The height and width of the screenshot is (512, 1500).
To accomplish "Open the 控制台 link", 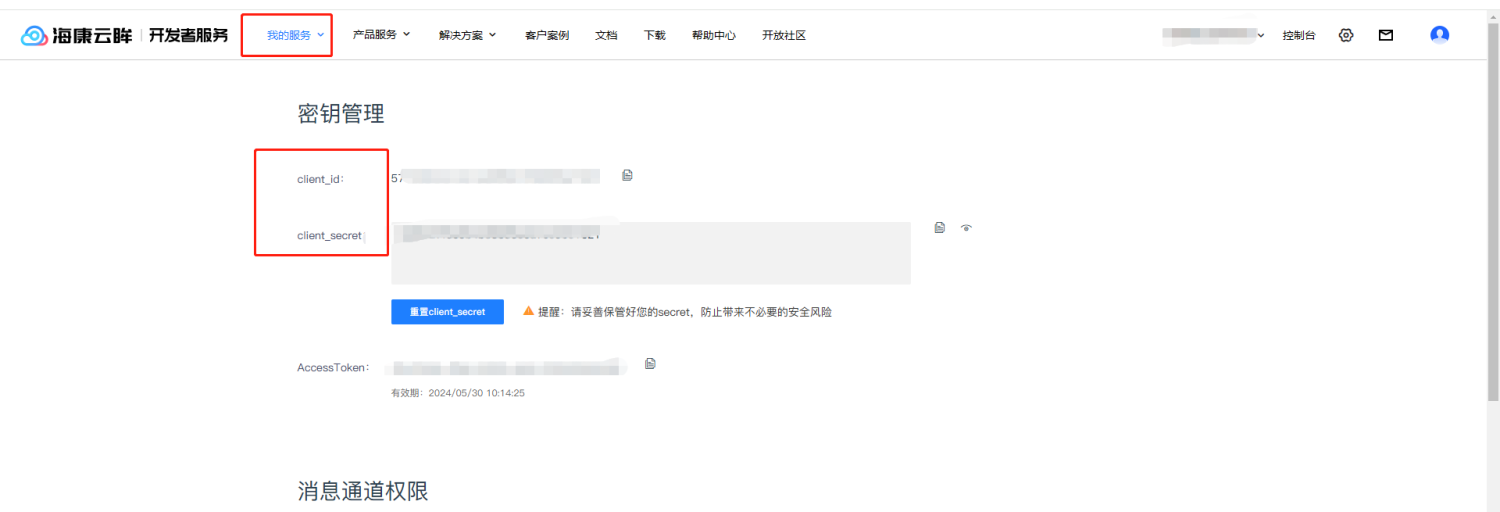I will point(1299,35).
